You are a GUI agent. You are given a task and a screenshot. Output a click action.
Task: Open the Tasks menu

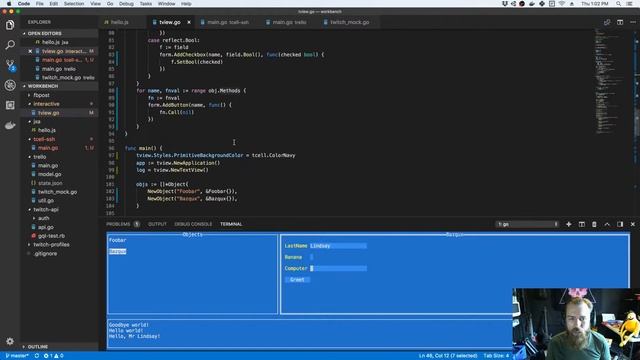(146, 4)
